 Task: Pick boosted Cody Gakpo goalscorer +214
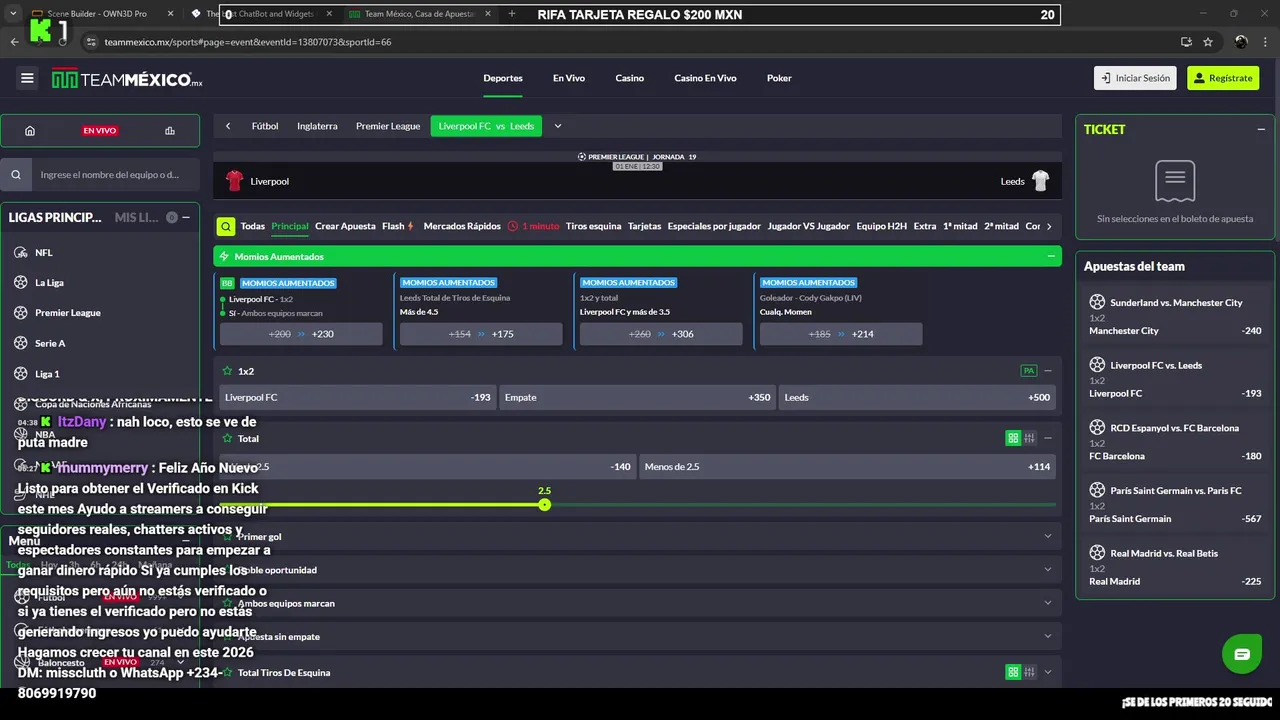841,334
